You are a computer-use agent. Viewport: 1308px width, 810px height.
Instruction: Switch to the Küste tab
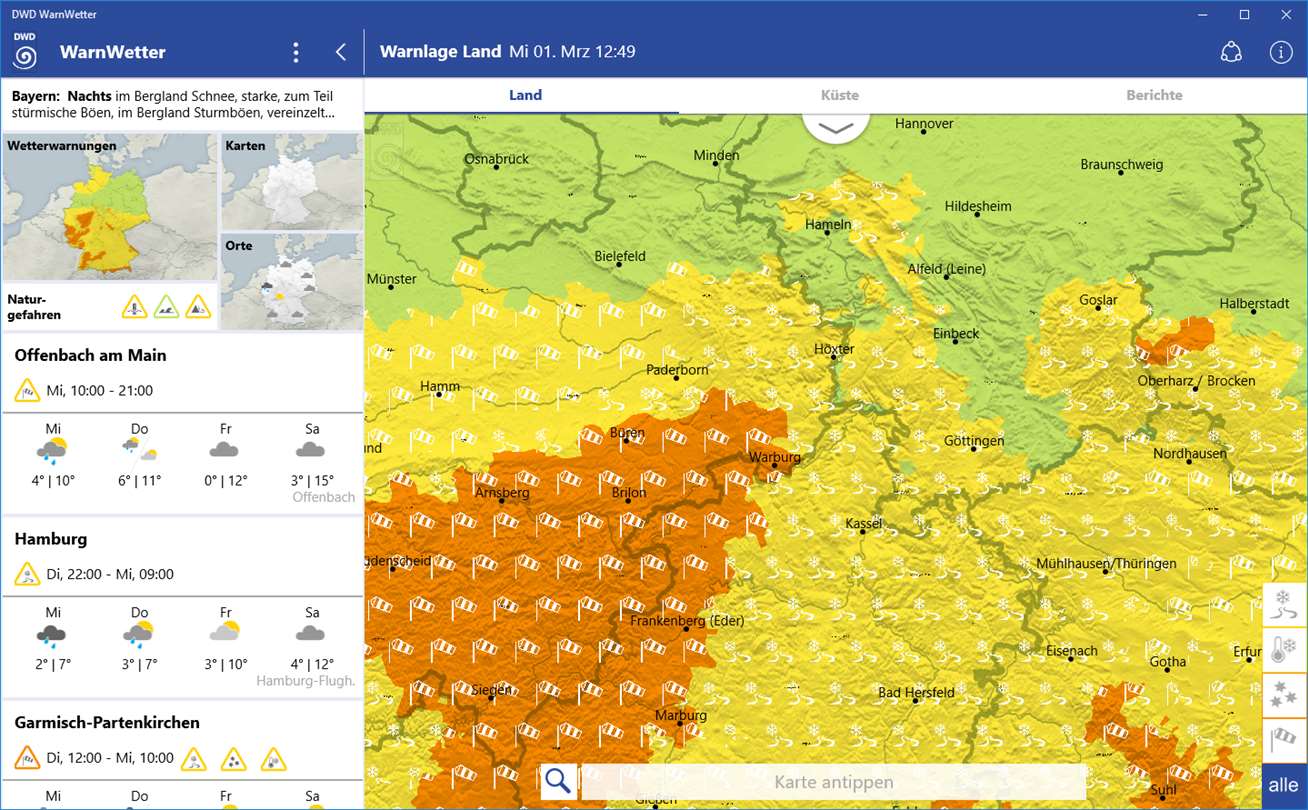(x=840, y=95)
